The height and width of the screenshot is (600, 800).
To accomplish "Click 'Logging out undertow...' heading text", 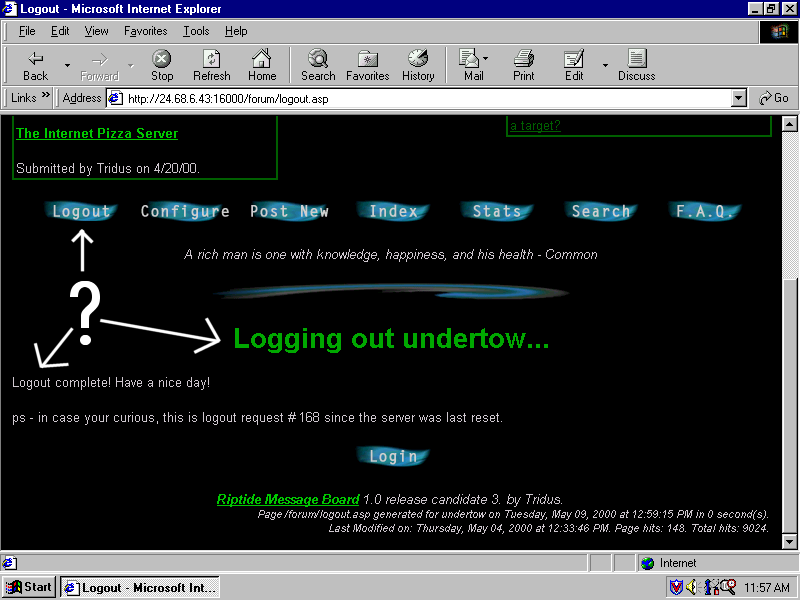I will coord(391,338).
